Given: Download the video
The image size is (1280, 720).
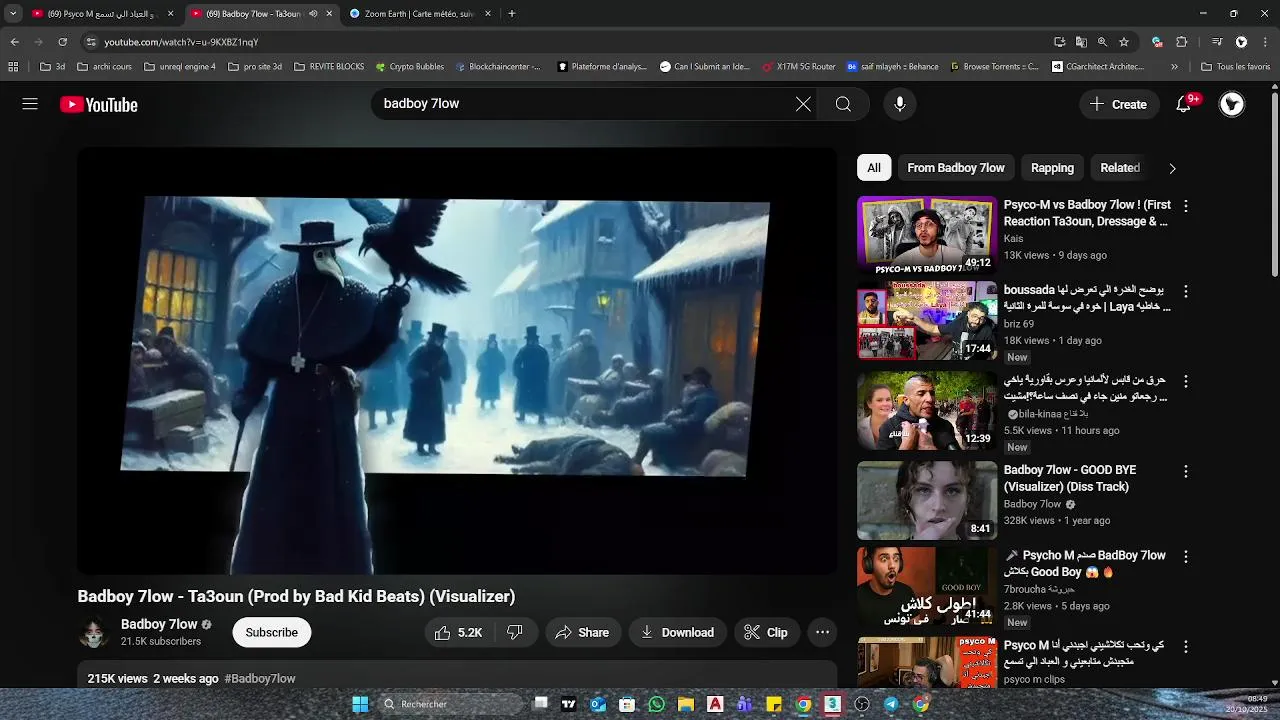Looking at the screenshot, I should pyautogui.click(x=677, y=632).
